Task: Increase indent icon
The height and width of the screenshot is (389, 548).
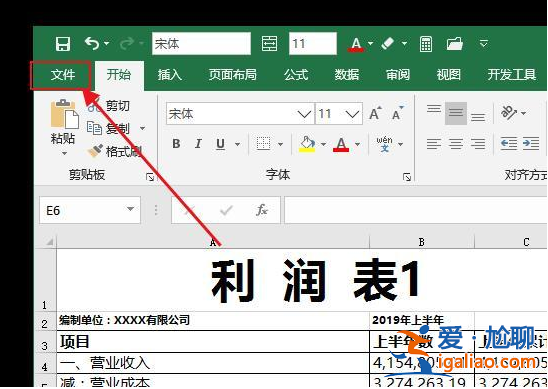Action: point(531,144)
